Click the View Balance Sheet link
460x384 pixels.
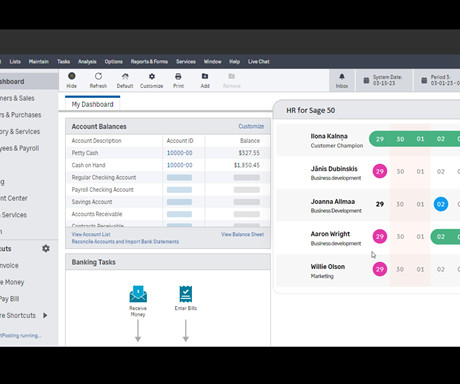tap(242, 234)
